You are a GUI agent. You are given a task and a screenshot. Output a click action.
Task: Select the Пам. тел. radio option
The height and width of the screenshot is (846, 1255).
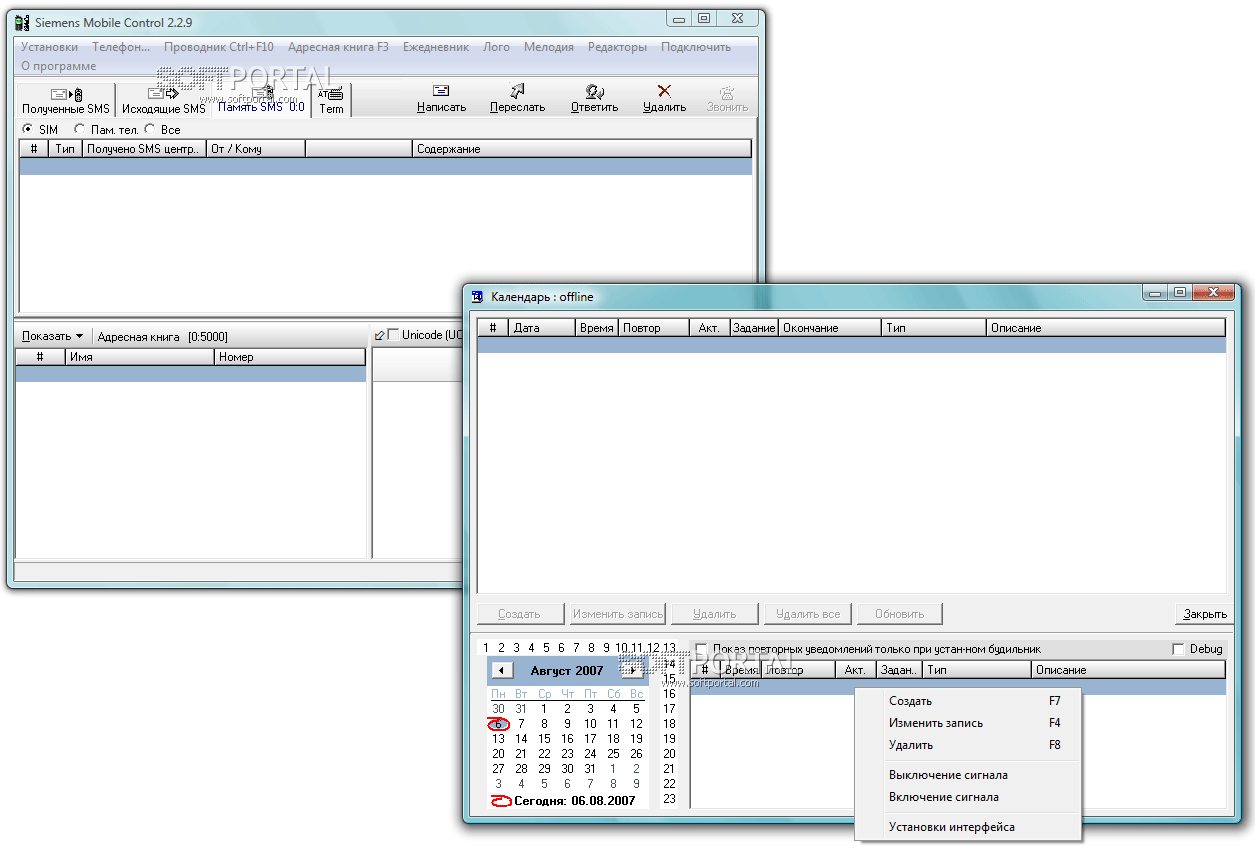point(79,130)
